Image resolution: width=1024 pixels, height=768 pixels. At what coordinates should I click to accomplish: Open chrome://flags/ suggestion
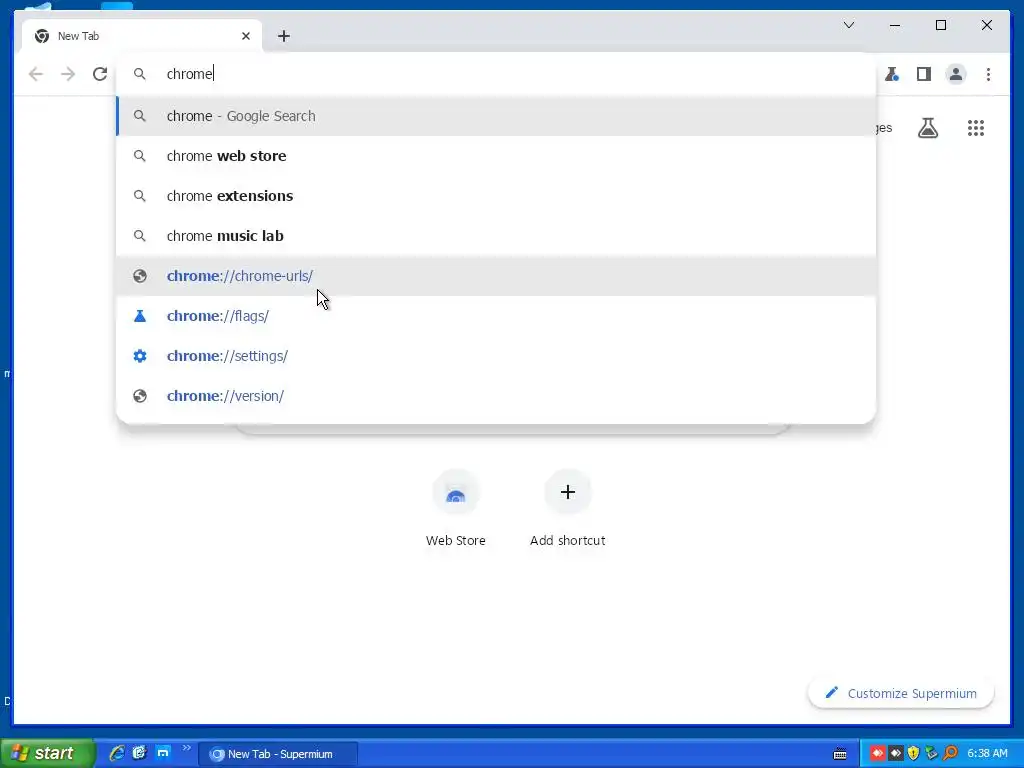pyautogui.click(x=496, y=316)
